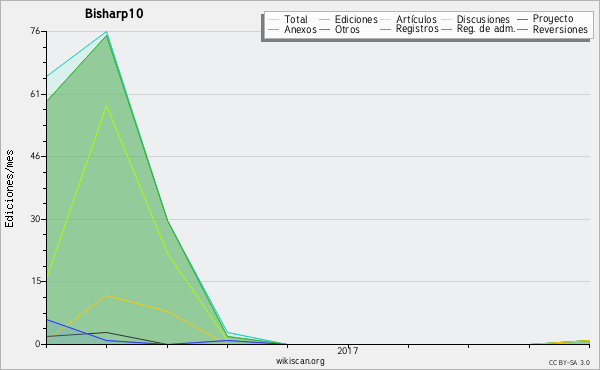The image size is (600, 370).
Task: Click the 46 y-axis value
Action: pyautogui.click(x=35, y=156)
